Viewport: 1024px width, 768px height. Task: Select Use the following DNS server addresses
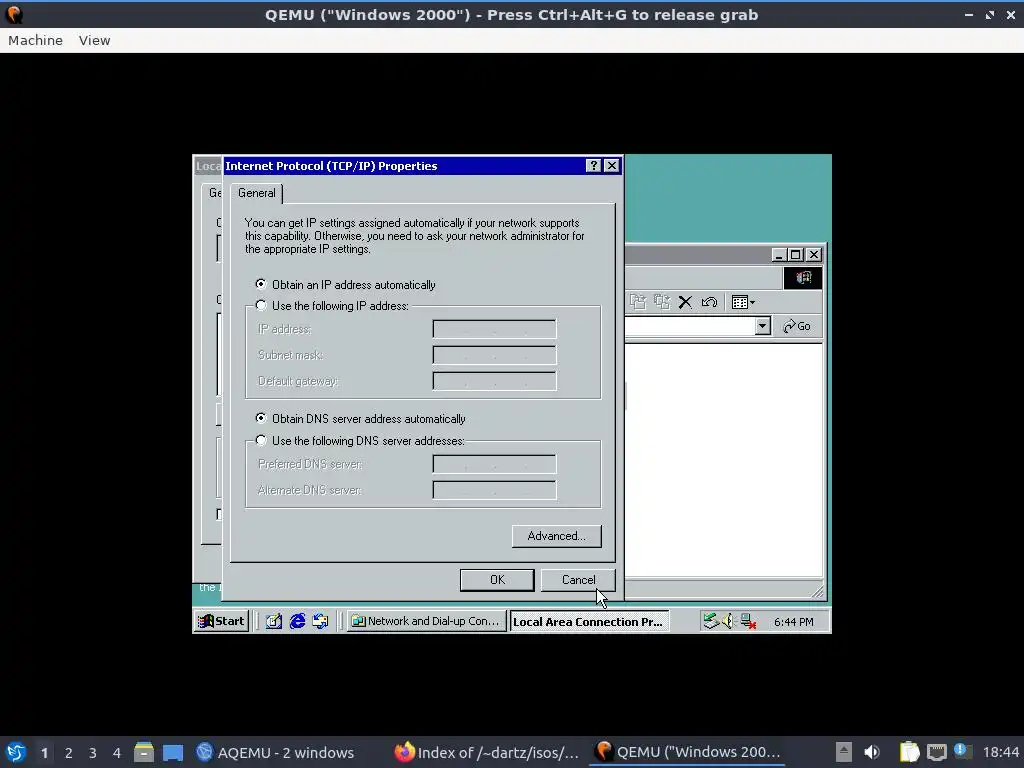(x=261, y=440)
